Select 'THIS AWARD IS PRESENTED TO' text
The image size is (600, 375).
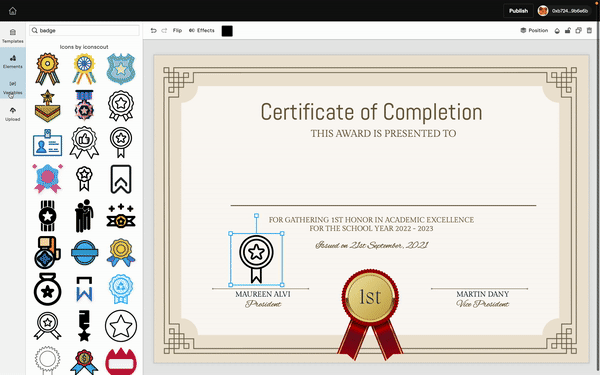pyautogui.click(x=383, y=134)
